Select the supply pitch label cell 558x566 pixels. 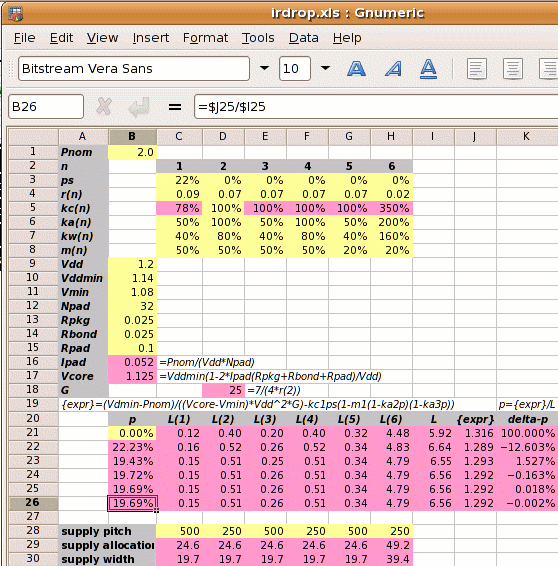click(x=107, y=531)
